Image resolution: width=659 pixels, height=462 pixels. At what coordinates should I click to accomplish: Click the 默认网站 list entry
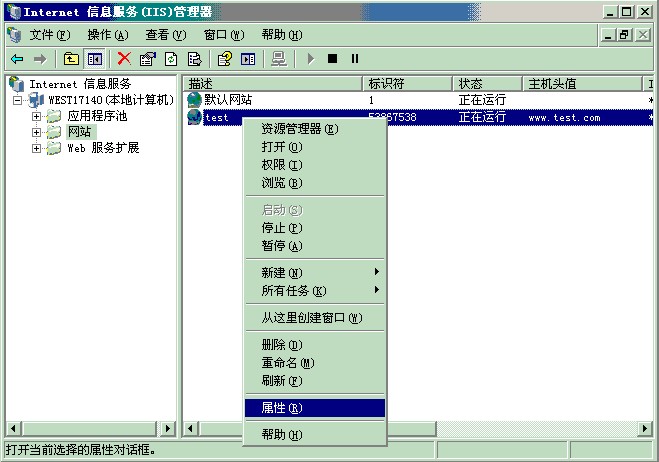(228, 100)
